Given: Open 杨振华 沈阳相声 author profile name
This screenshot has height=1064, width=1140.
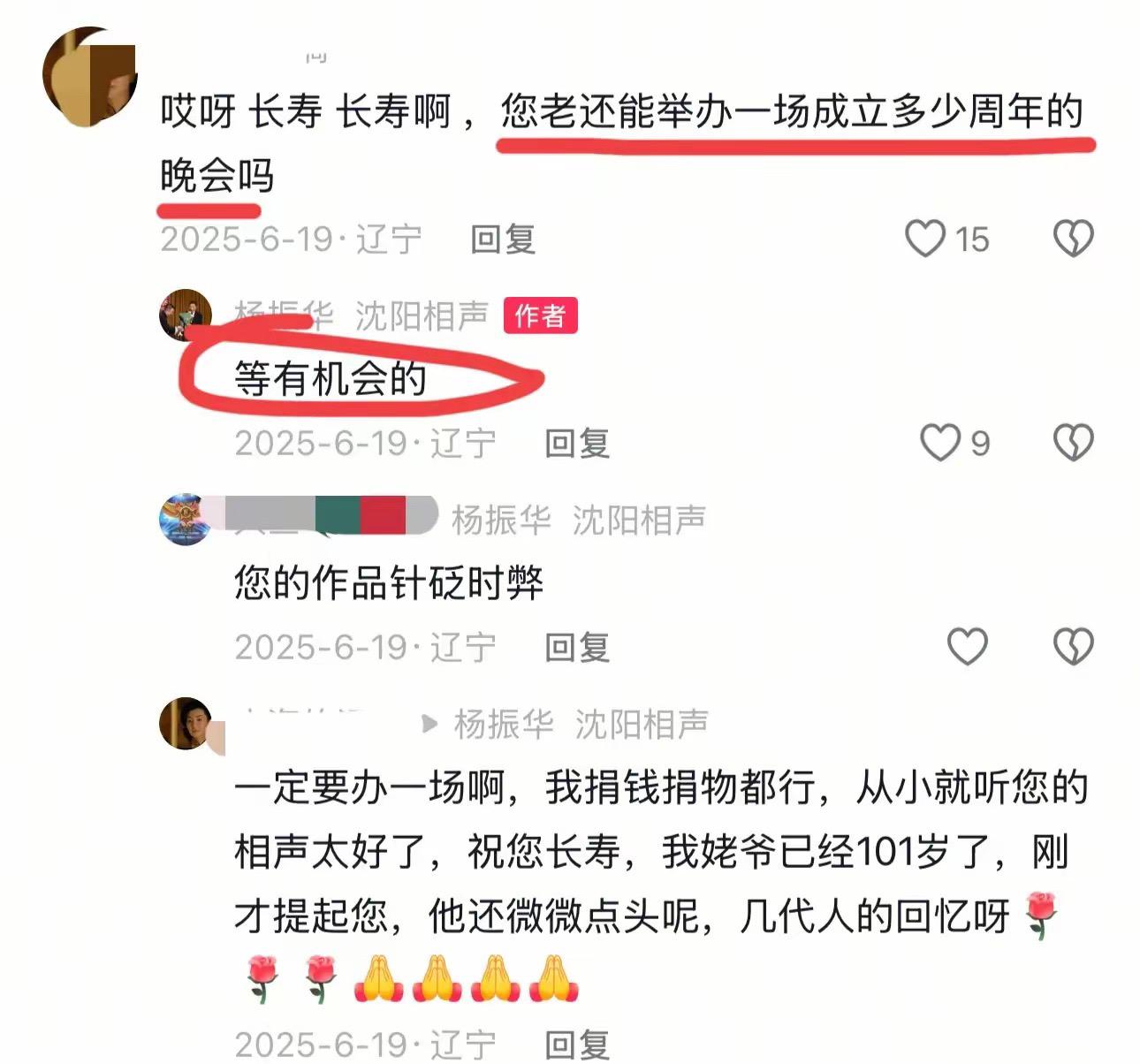Looking at the screenshot, I should 361,315.
